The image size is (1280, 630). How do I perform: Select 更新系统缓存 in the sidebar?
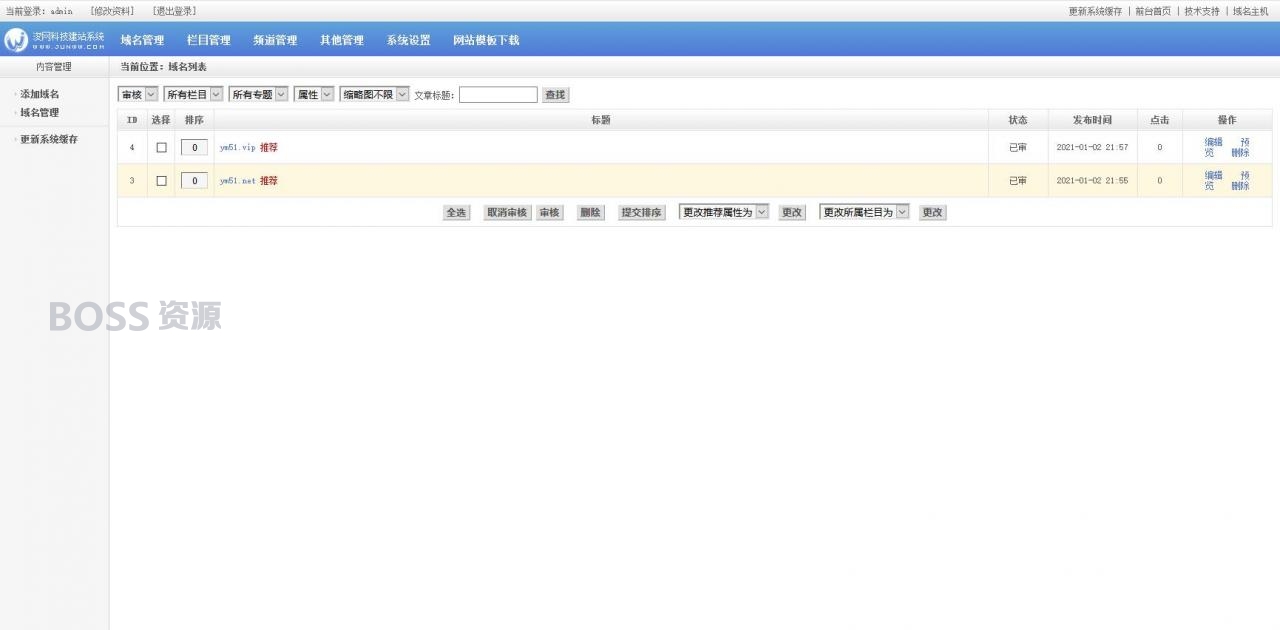point(49,140)
